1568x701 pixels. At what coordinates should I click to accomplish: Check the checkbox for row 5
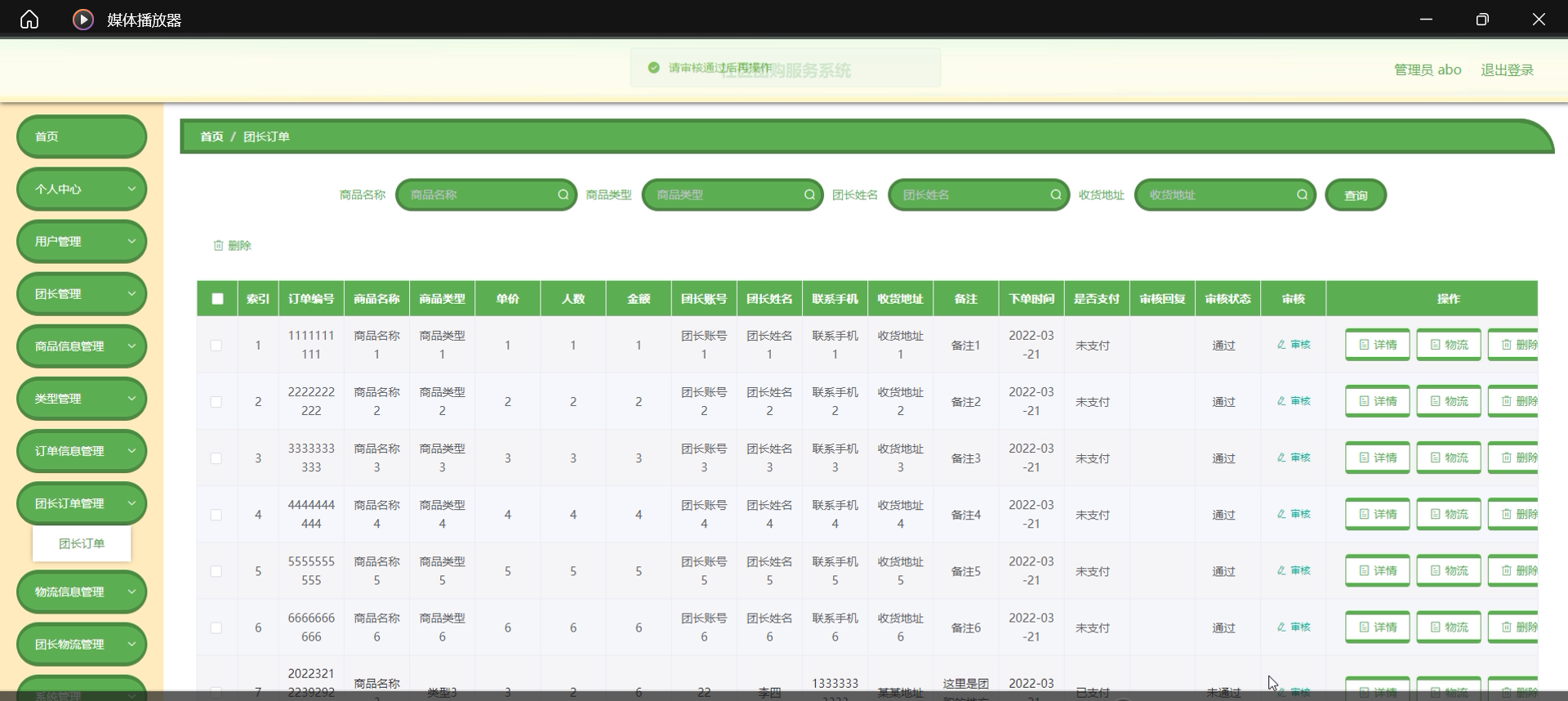pos(216,571)
